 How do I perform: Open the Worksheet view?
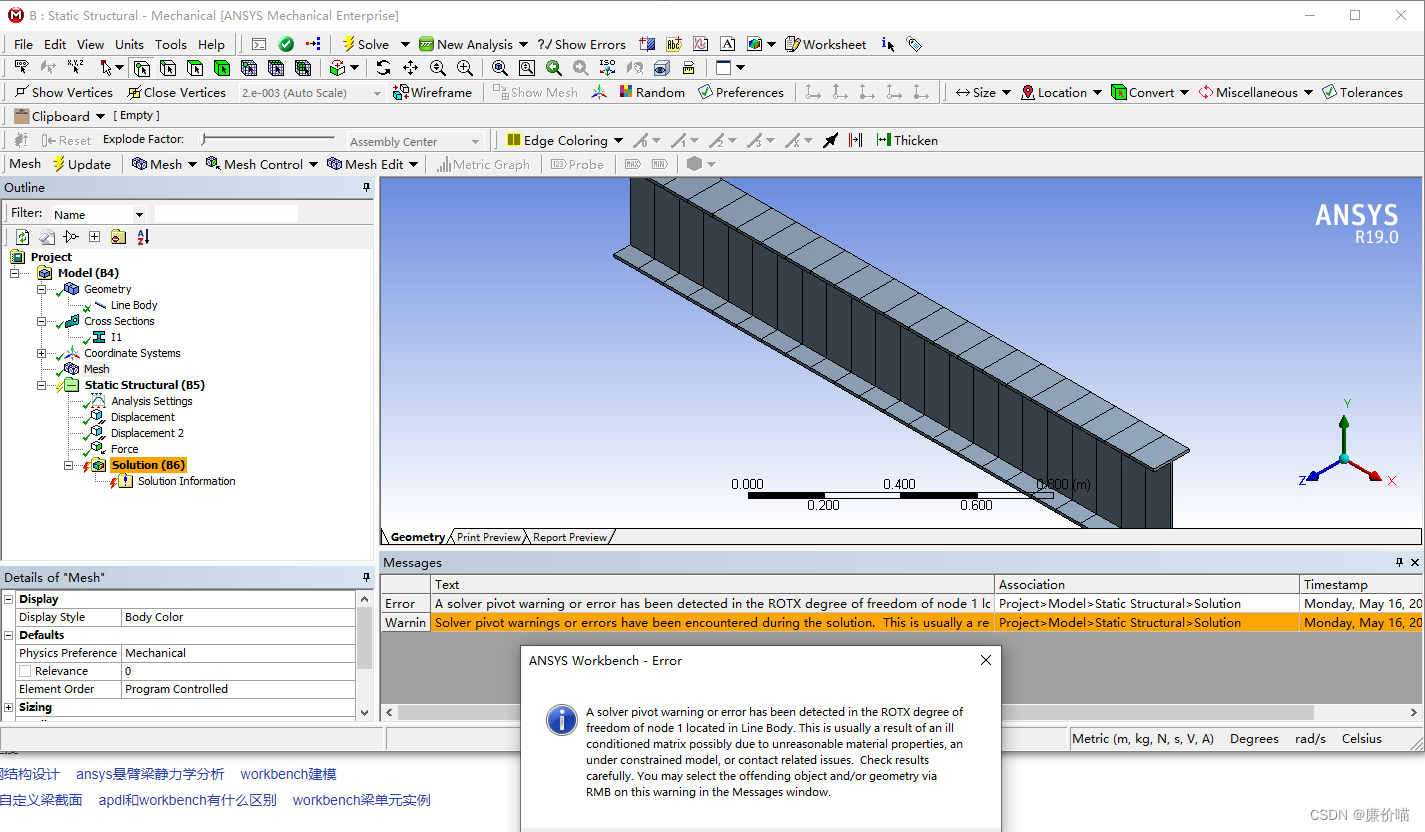click(826, 44)
